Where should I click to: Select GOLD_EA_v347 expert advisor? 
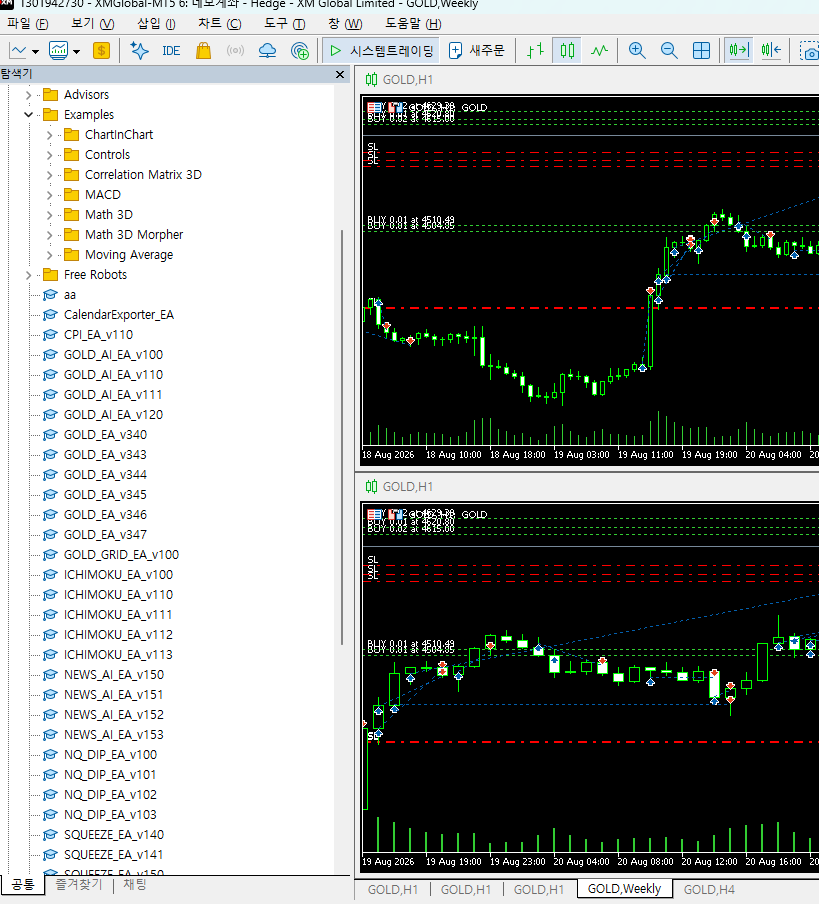coord(105,534)
